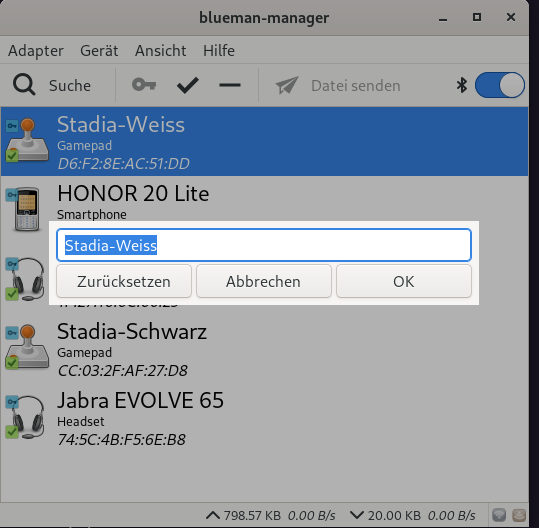Image resolution: width=539 pixels, height=528 pixels.
Task: Click the remove minus toolbar icon
Action: (230, 85)
